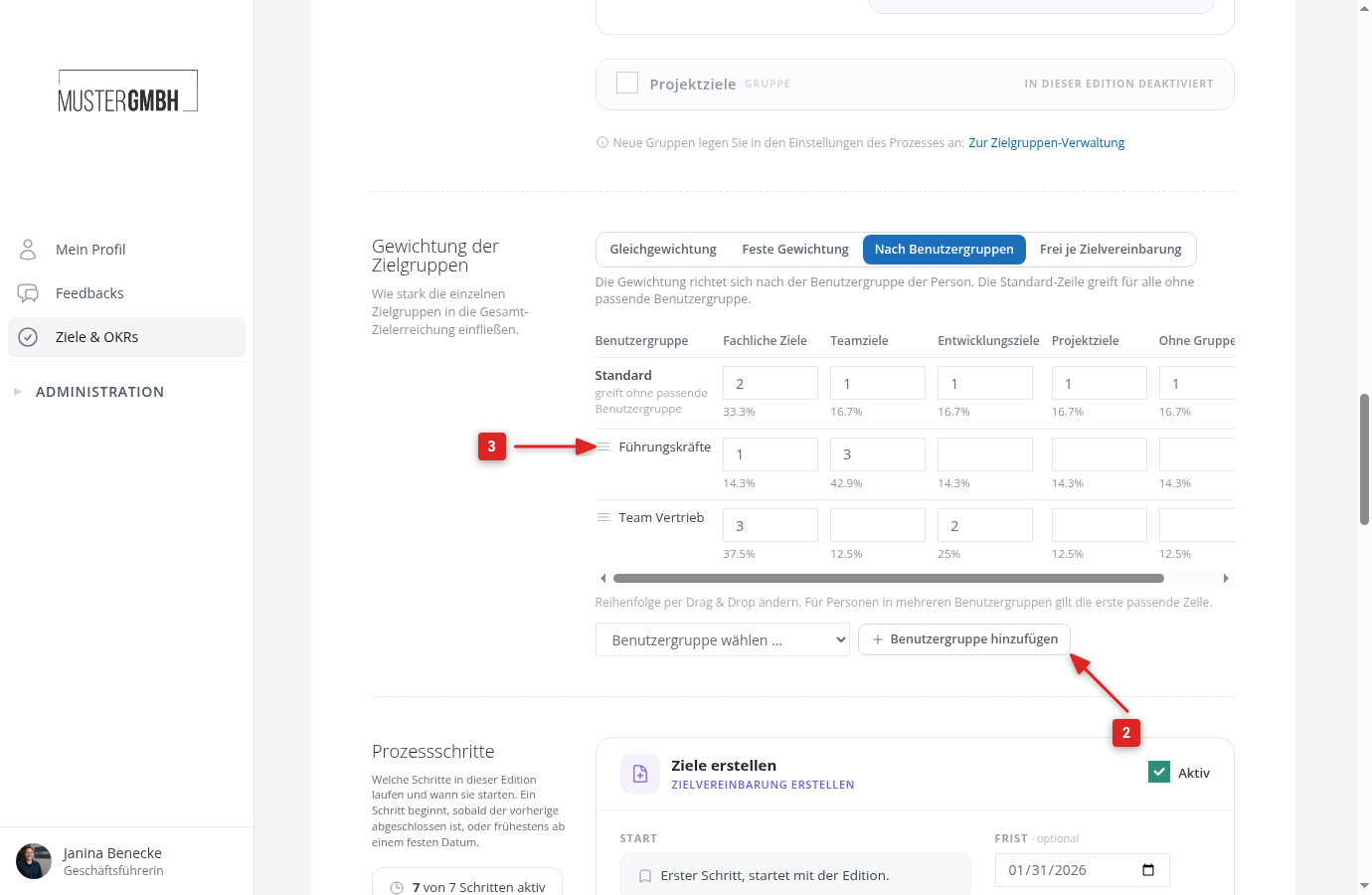The height and width of the screenshot is (895, 1372).
Task: Click the Janina Benecke user name
Action: [x=112, y=853]
